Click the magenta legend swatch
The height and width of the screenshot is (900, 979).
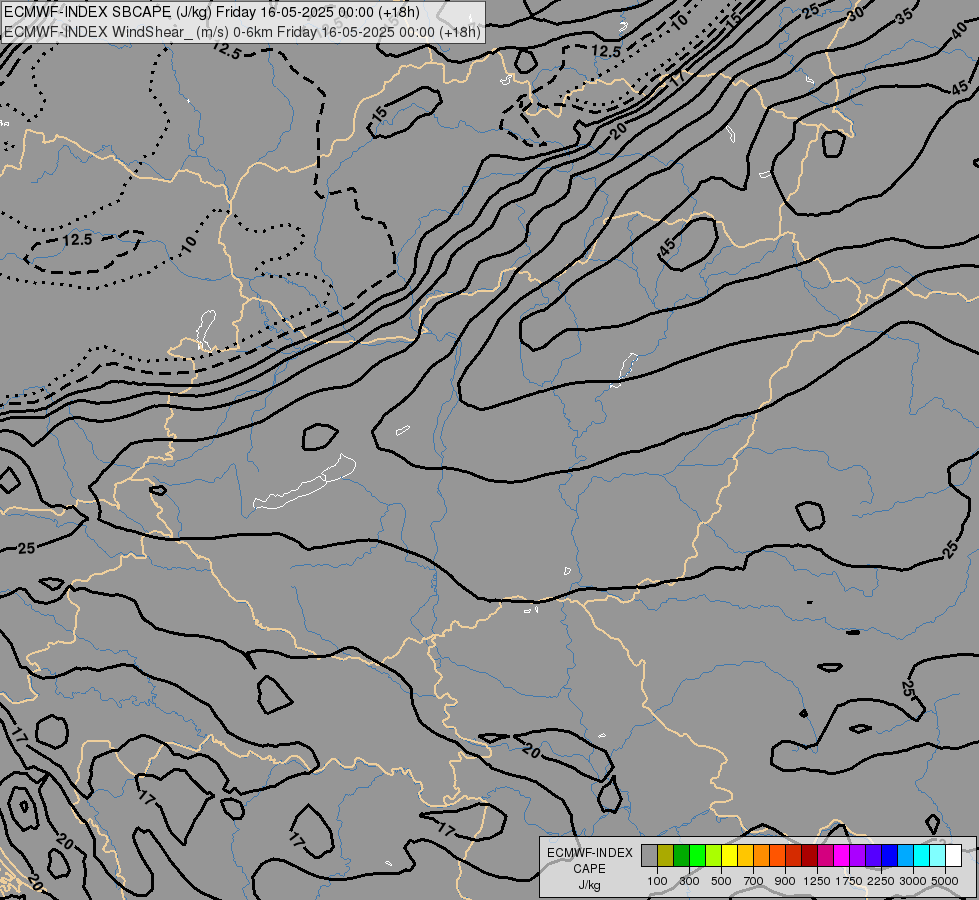coord(842,856)
